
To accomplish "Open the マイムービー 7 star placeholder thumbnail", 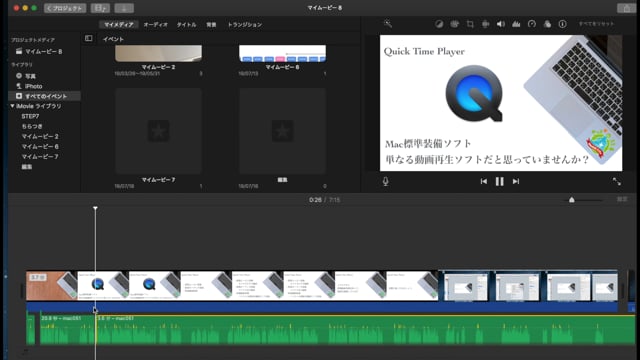I will 158,131.
